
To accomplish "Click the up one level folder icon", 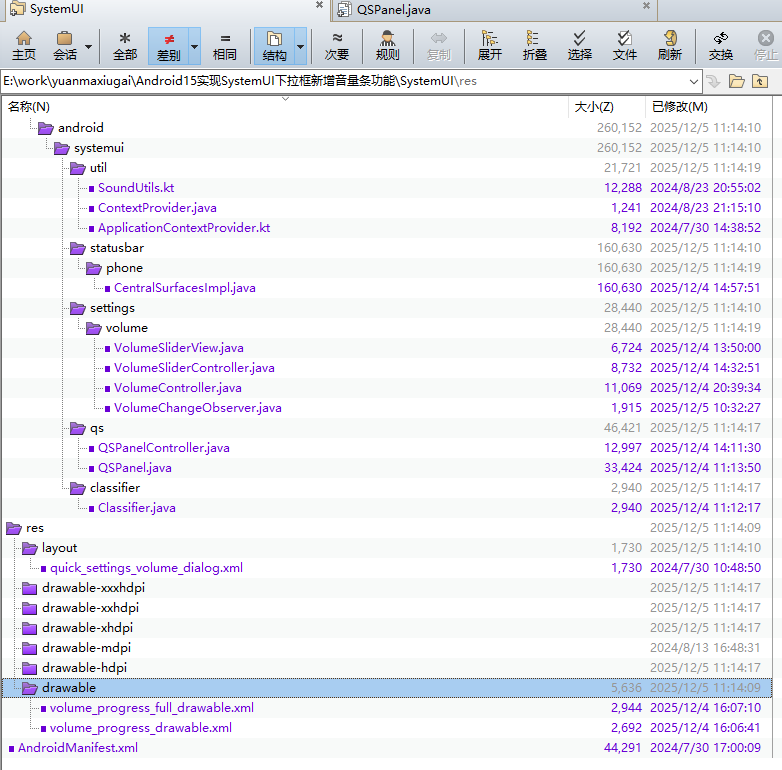I will (x=760, y=81).
